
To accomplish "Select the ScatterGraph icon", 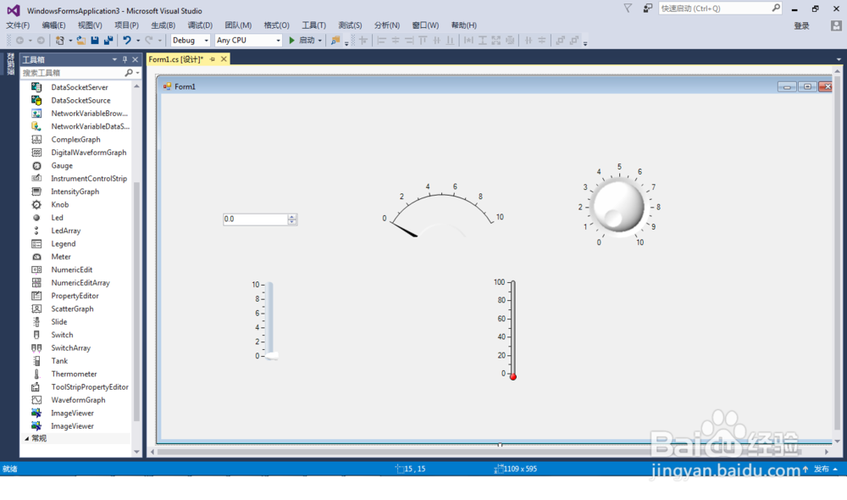I will click(36, 308).
